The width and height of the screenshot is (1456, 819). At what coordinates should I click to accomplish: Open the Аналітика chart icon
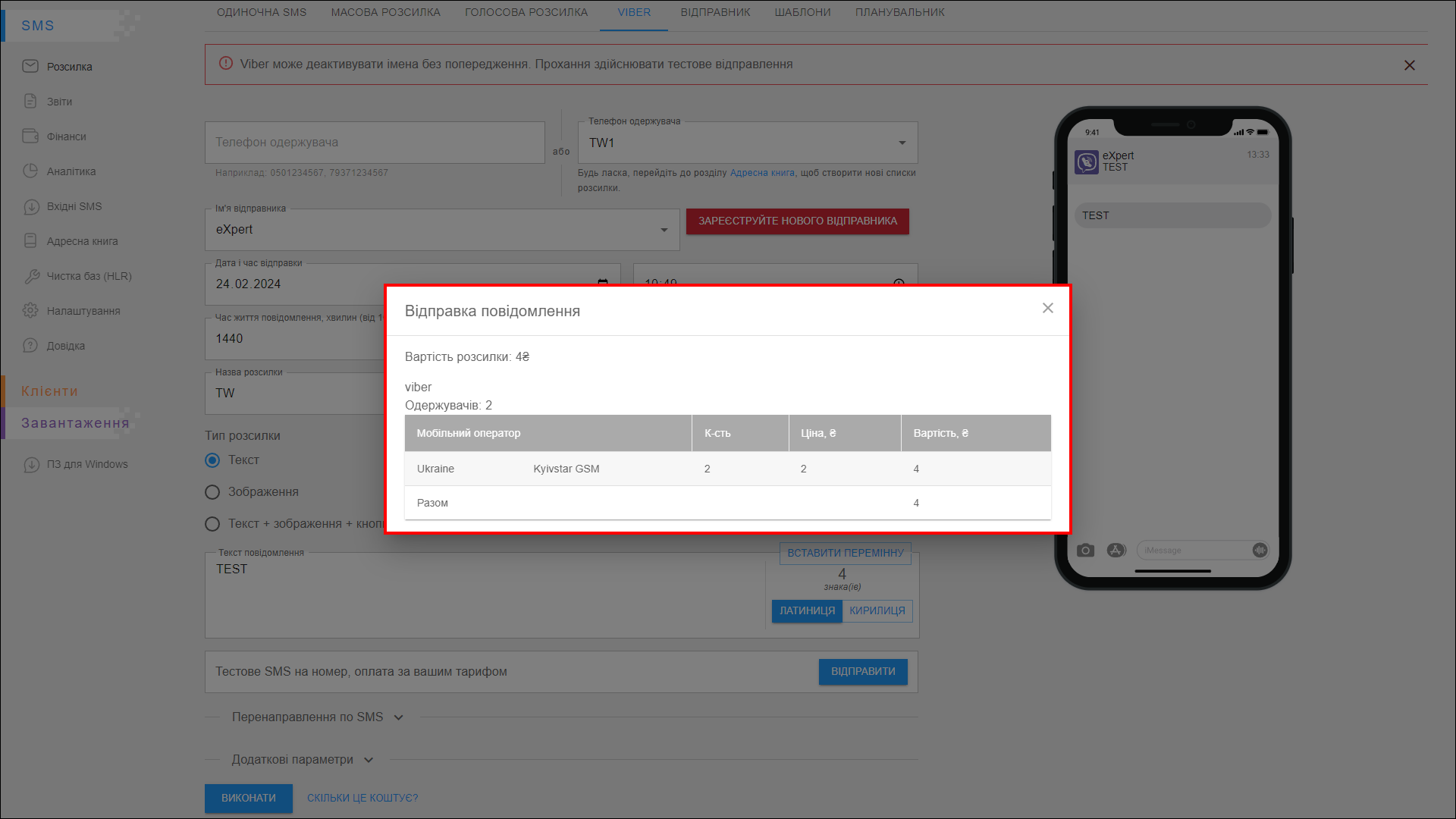30,171
